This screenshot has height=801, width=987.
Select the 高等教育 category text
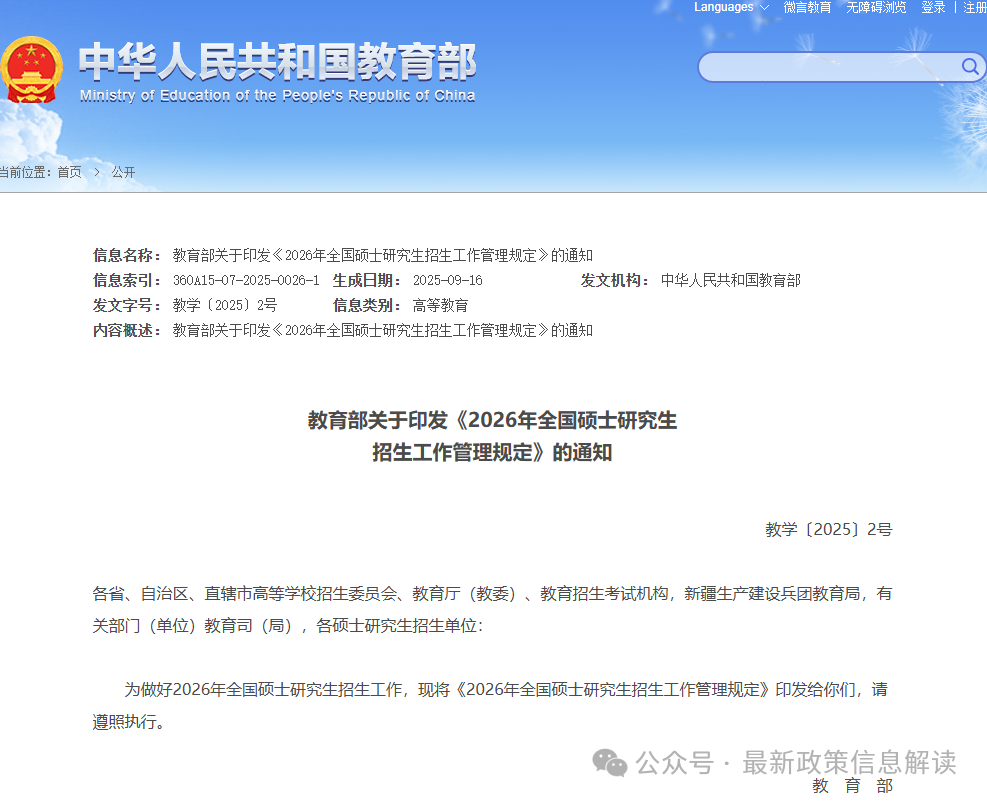click(439, 305)
